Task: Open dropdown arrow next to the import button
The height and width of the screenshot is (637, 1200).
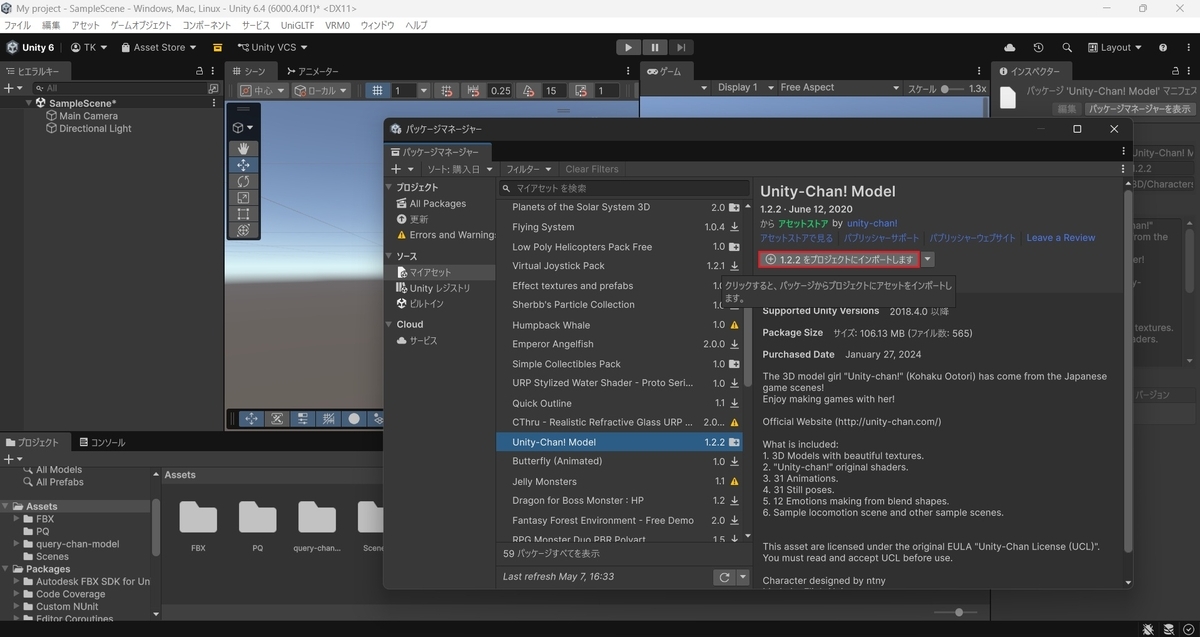Action: click(x=928, y=260)
